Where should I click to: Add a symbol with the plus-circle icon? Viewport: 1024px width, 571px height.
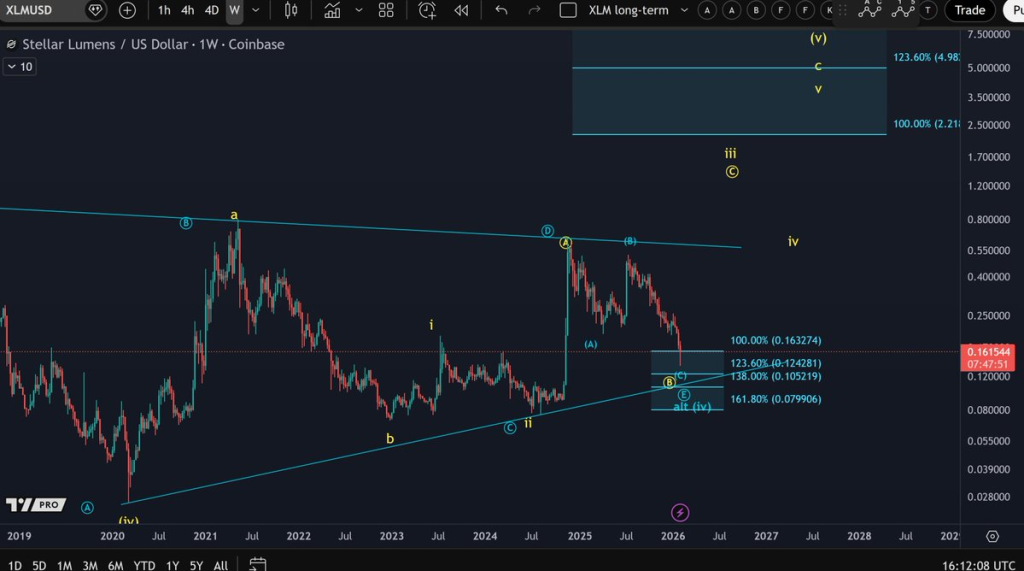click(x=127, y=10)
